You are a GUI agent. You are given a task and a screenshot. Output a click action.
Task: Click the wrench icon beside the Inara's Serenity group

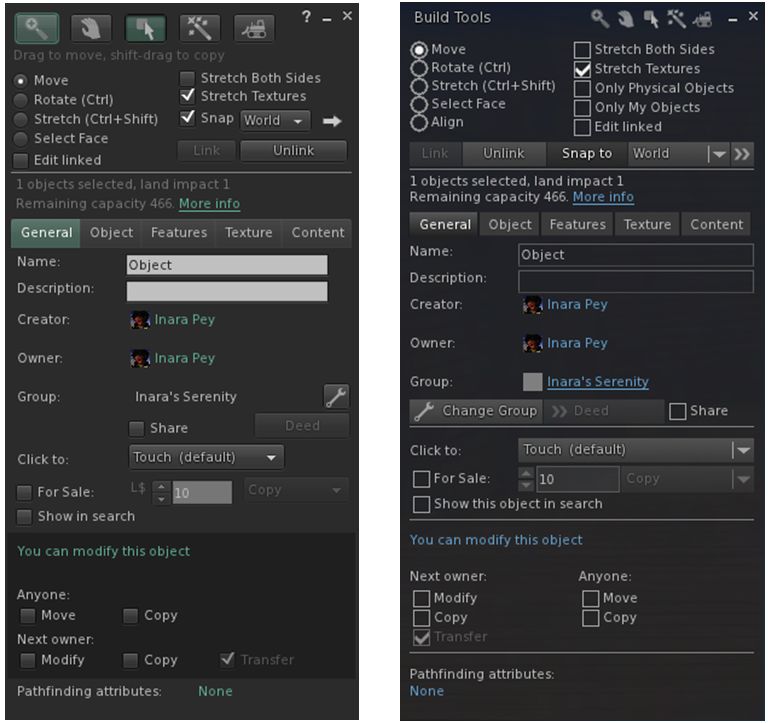(336, 397)
